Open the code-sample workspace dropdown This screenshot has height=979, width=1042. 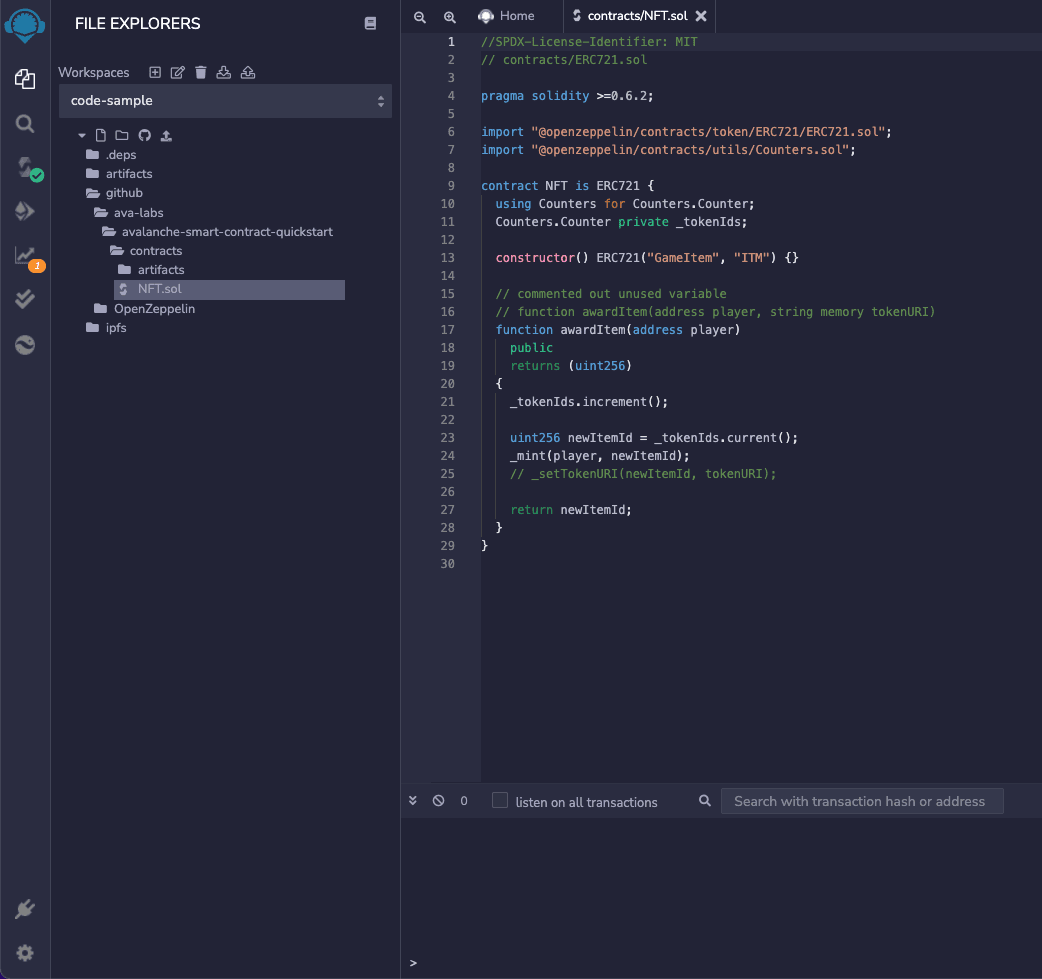[225, 101]
